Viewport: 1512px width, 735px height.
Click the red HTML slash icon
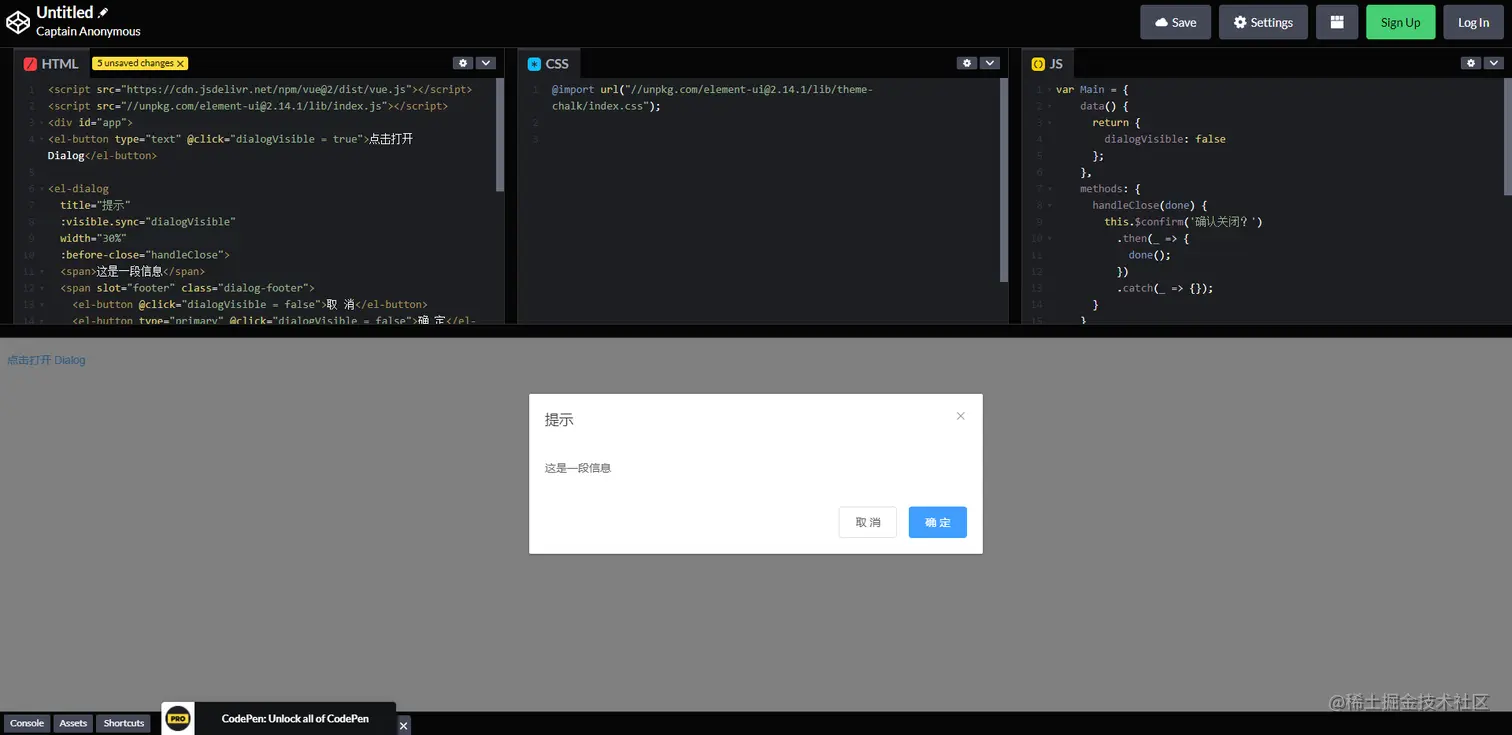[30, 64]
